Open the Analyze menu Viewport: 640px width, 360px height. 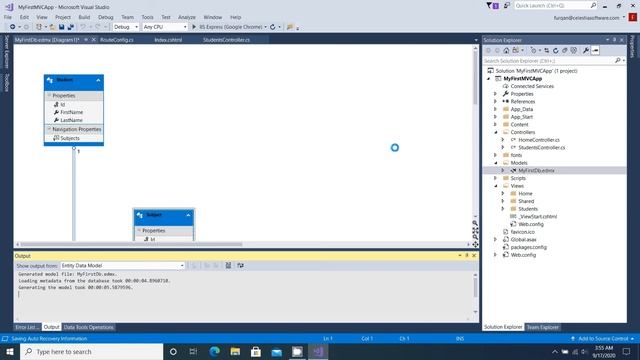click(x=187, y=17)
